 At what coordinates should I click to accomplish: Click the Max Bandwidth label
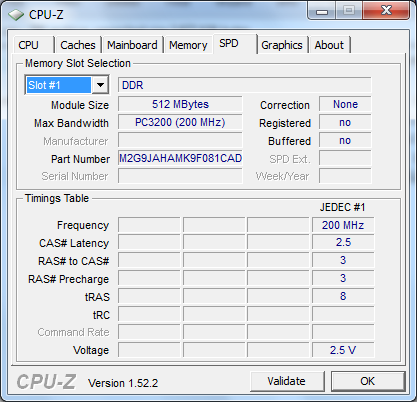(x=71, y=123)
